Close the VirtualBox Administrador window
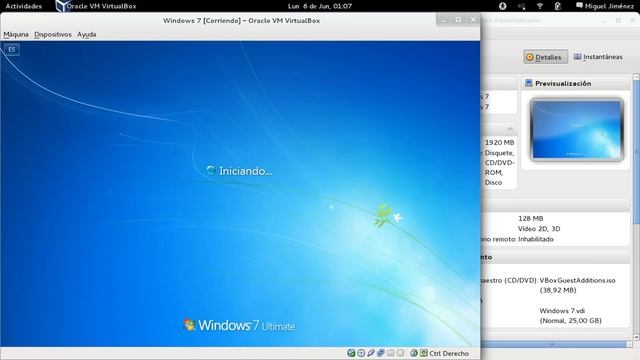The width and height of the screenshot is (640, 360). pyautogui.click(x=633, y=20)
